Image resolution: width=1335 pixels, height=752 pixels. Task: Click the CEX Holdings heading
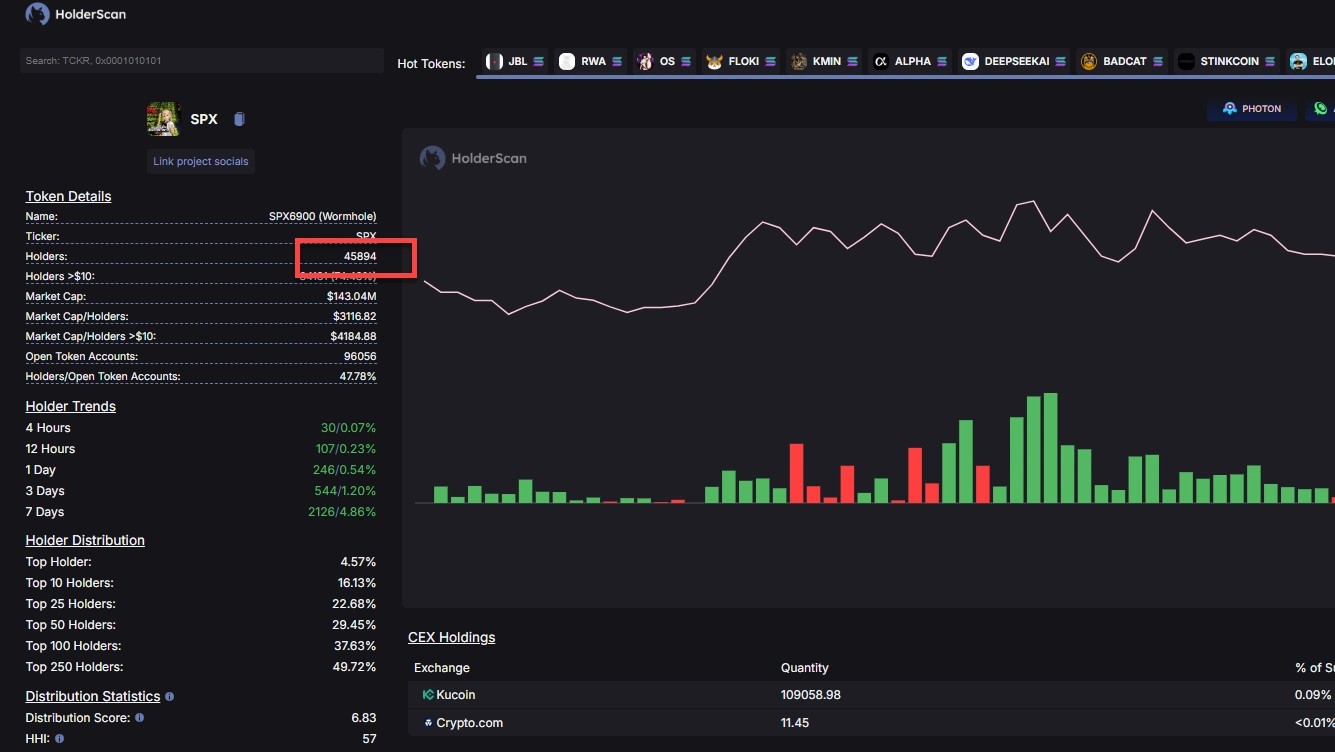click(x=451, y=638)
